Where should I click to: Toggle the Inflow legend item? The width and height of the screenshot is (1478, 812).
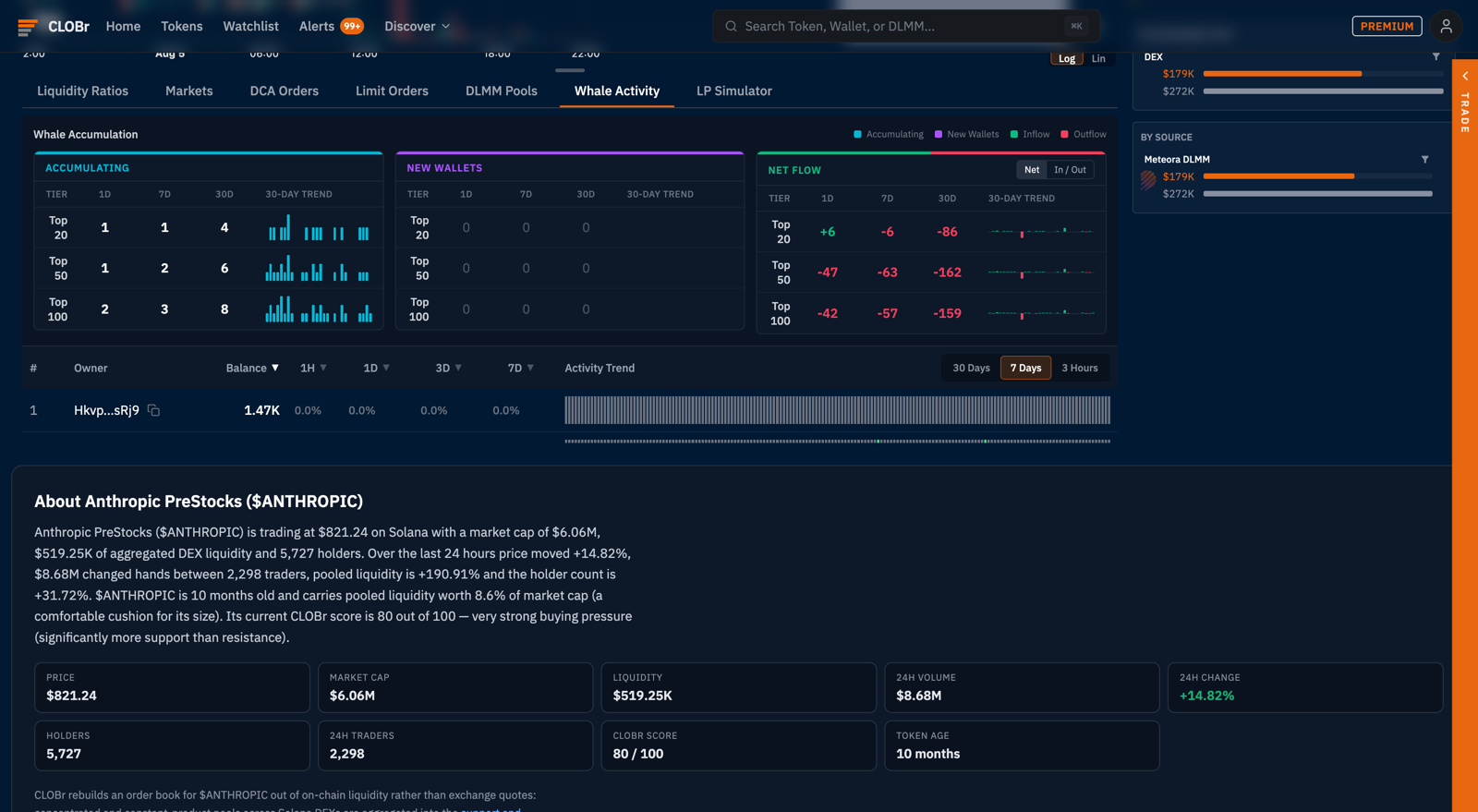click(1030, 134)
